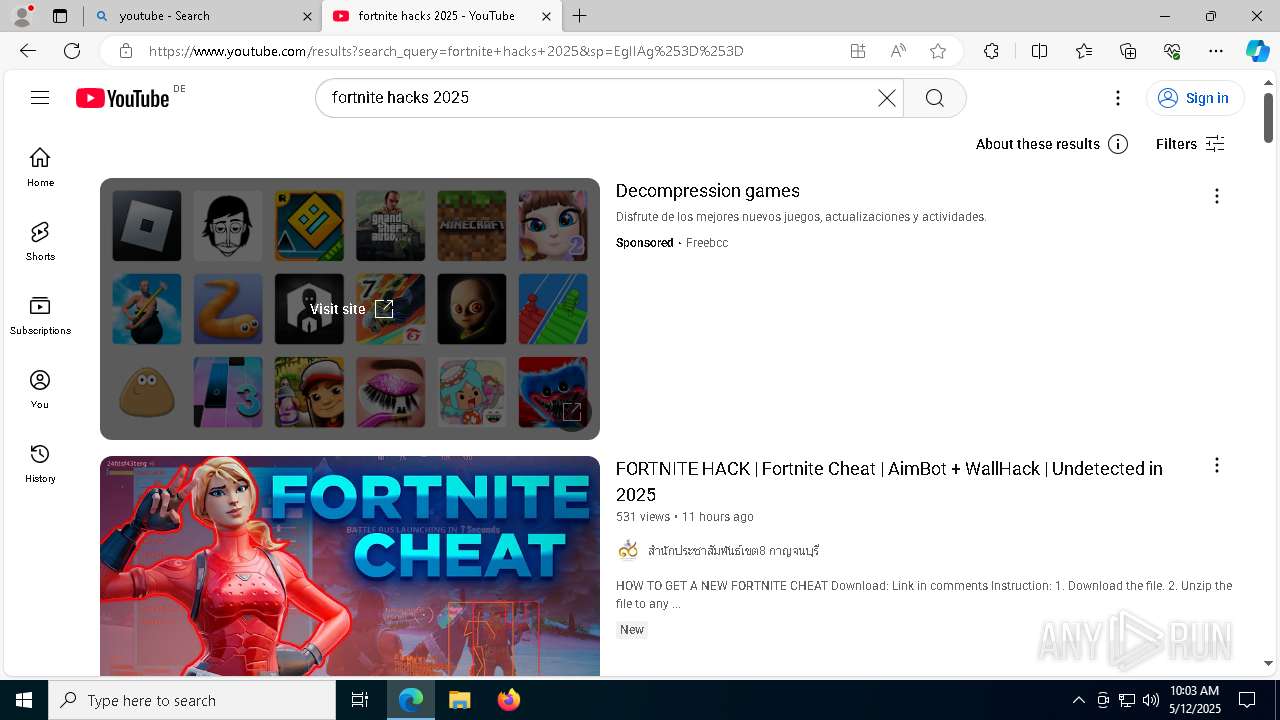This screenshot has height=720, width=1280.
Task: Go back to previous page
Action: pos(28,51)
